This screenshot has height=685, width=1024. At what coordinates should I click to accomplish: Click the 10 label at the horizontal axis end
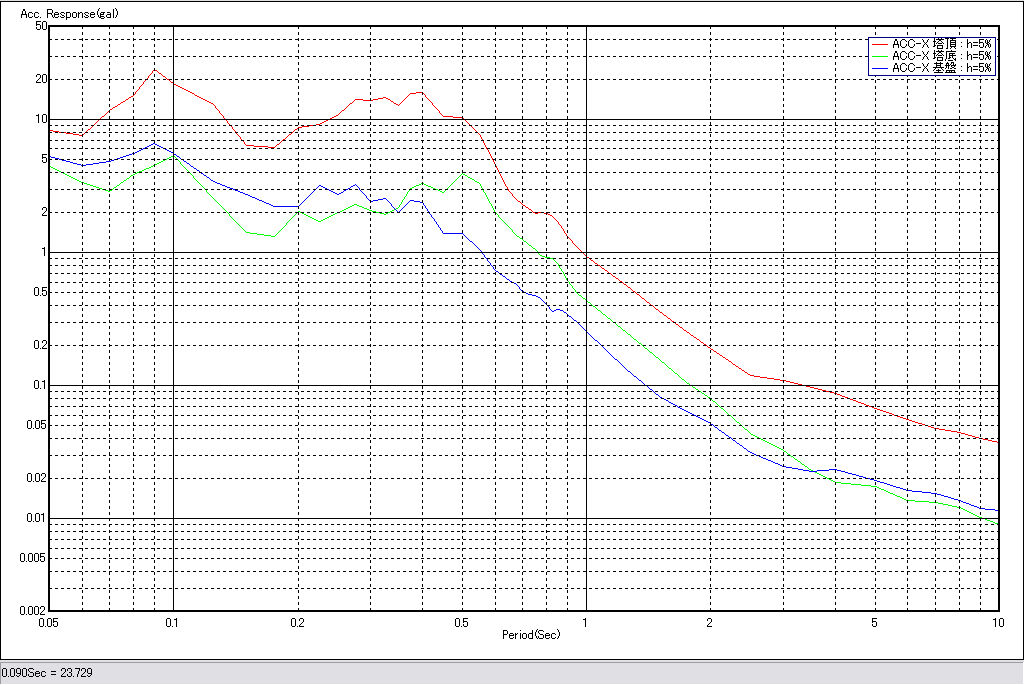pyautogui.click(x=997, y=622)
